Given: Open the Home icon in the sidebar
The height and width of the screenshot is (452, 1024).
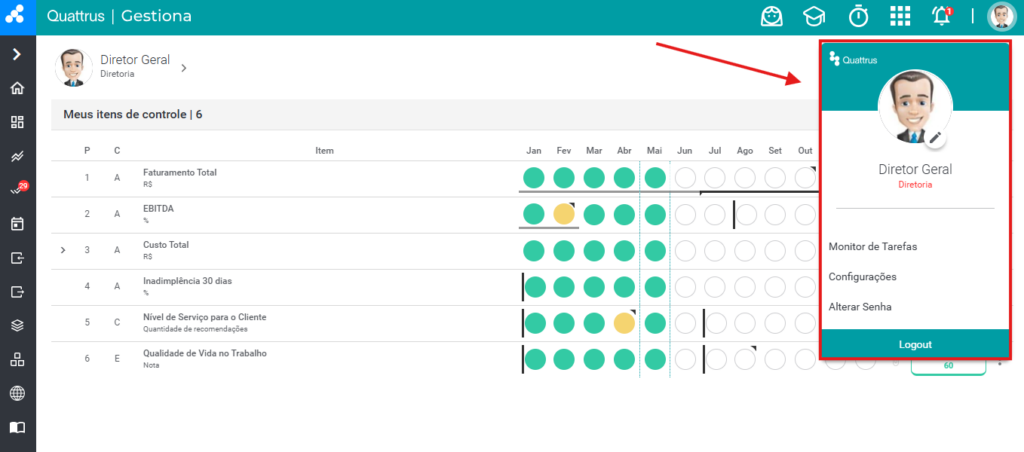Looking at the screenshot, I should tap(18, 88).
